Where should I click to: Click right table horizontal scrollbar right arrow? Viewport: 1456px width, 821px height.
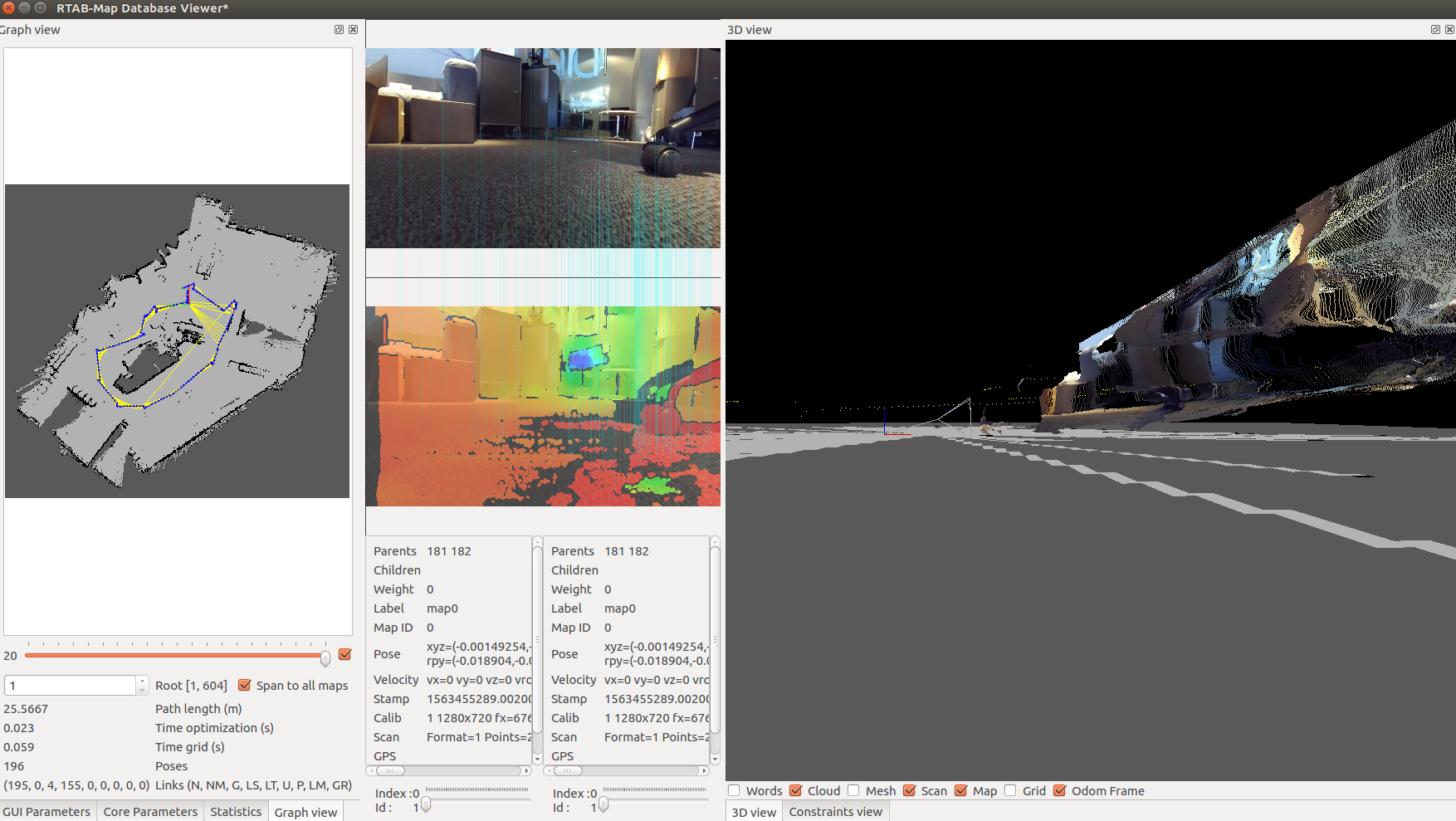click(704, 770)
